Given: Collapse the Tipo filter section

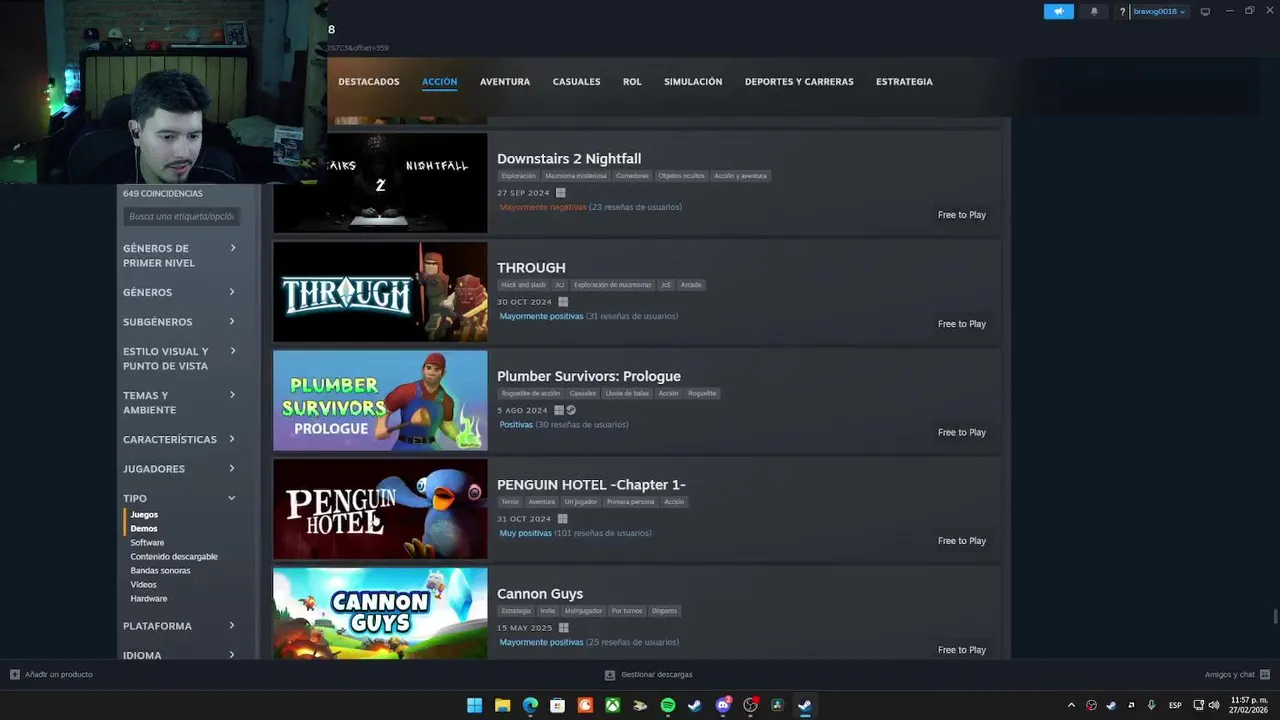Looking at the screenshot, I should tap(180, 498).
